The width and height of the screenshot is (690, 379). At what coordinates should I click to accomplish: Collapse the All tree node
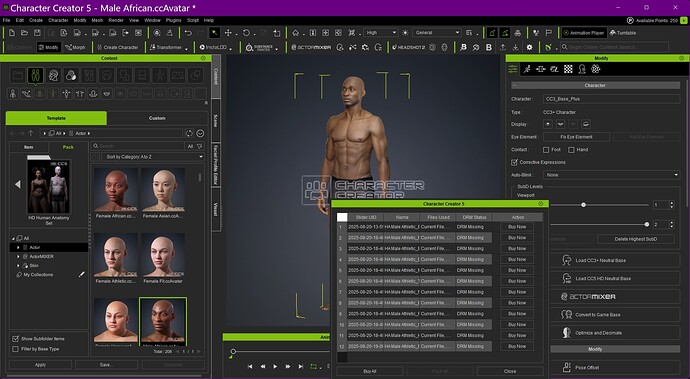pyautogui.click(x=13, y=238)
